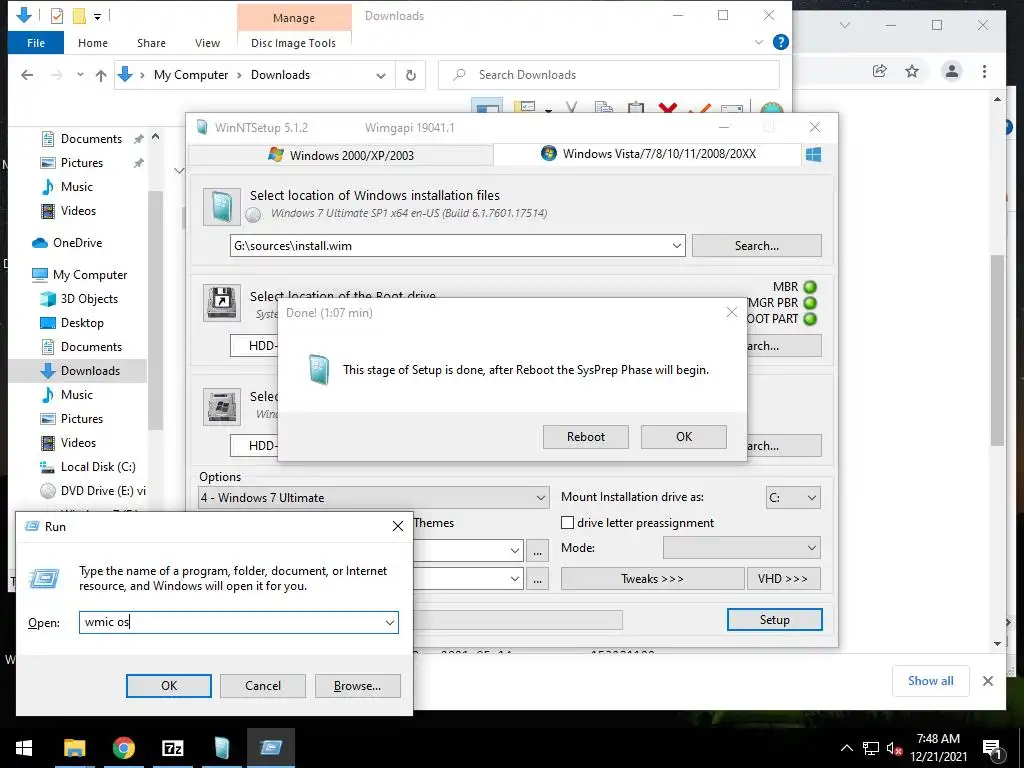This screenshot has width=1024, height=768.
Task: Open the Share ribbon tab
Action: (x=151, y=43)
